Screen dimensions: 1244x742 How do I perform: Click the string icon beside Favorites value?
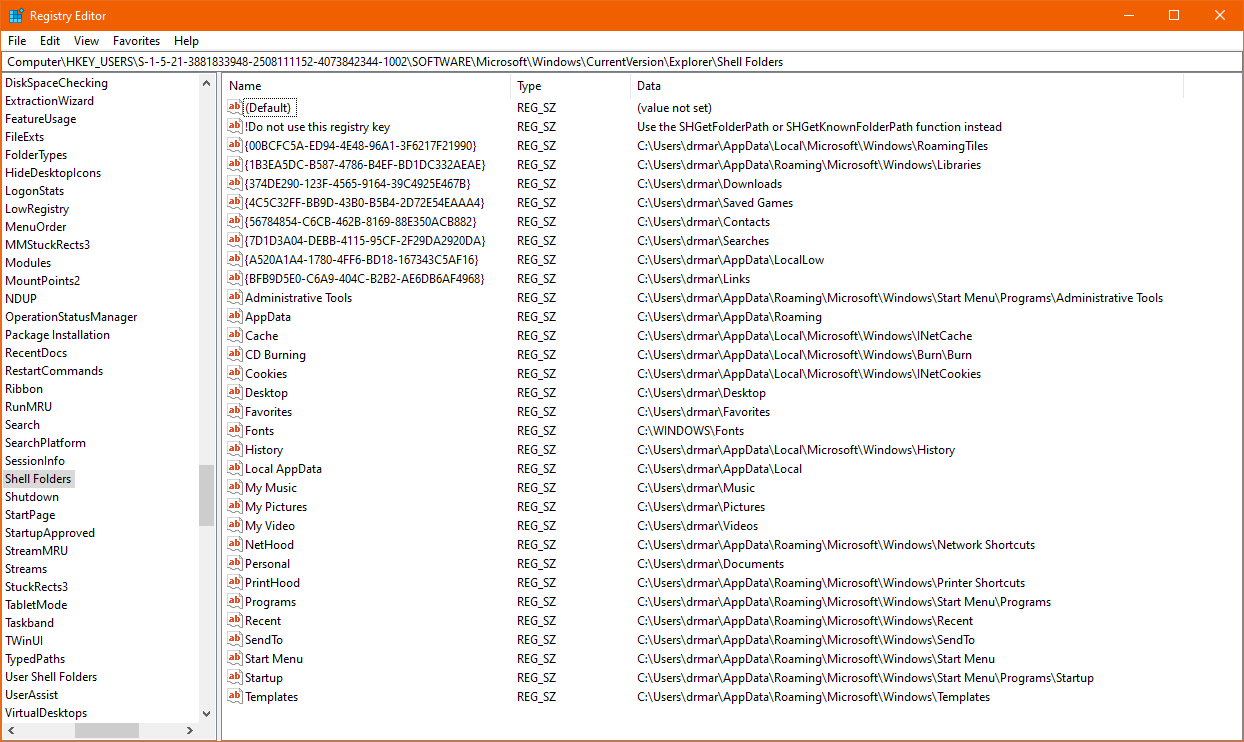(235, 411)
